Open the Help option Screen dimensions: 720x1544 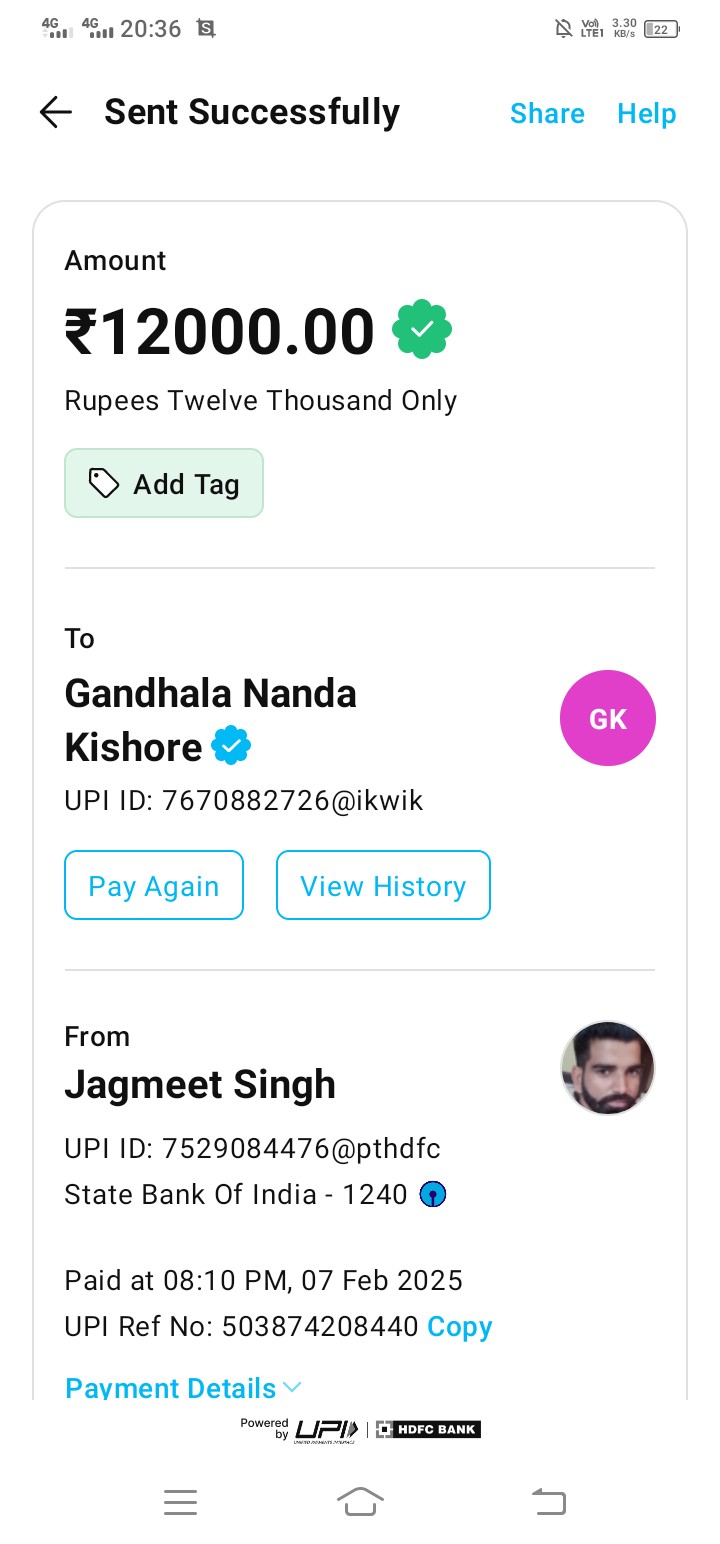coord(646,113)
